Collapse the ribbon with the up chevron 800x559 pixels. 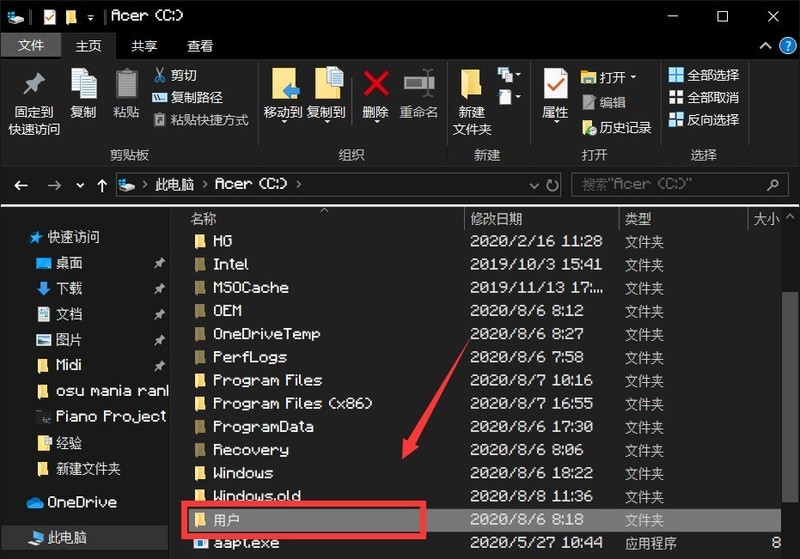765,46
